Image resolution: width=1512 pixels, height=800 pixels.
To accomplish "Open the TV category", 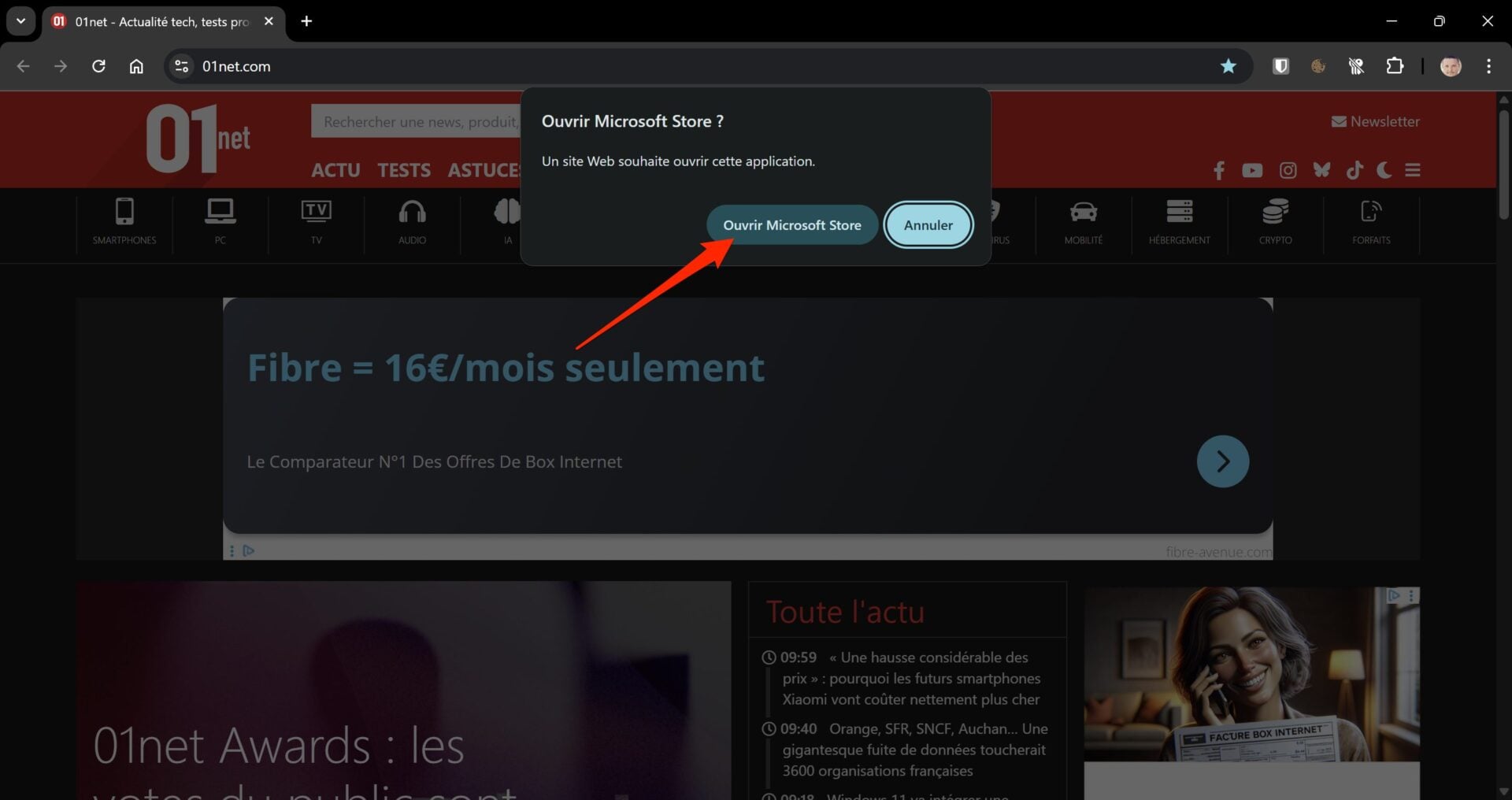I will (317, 221).
